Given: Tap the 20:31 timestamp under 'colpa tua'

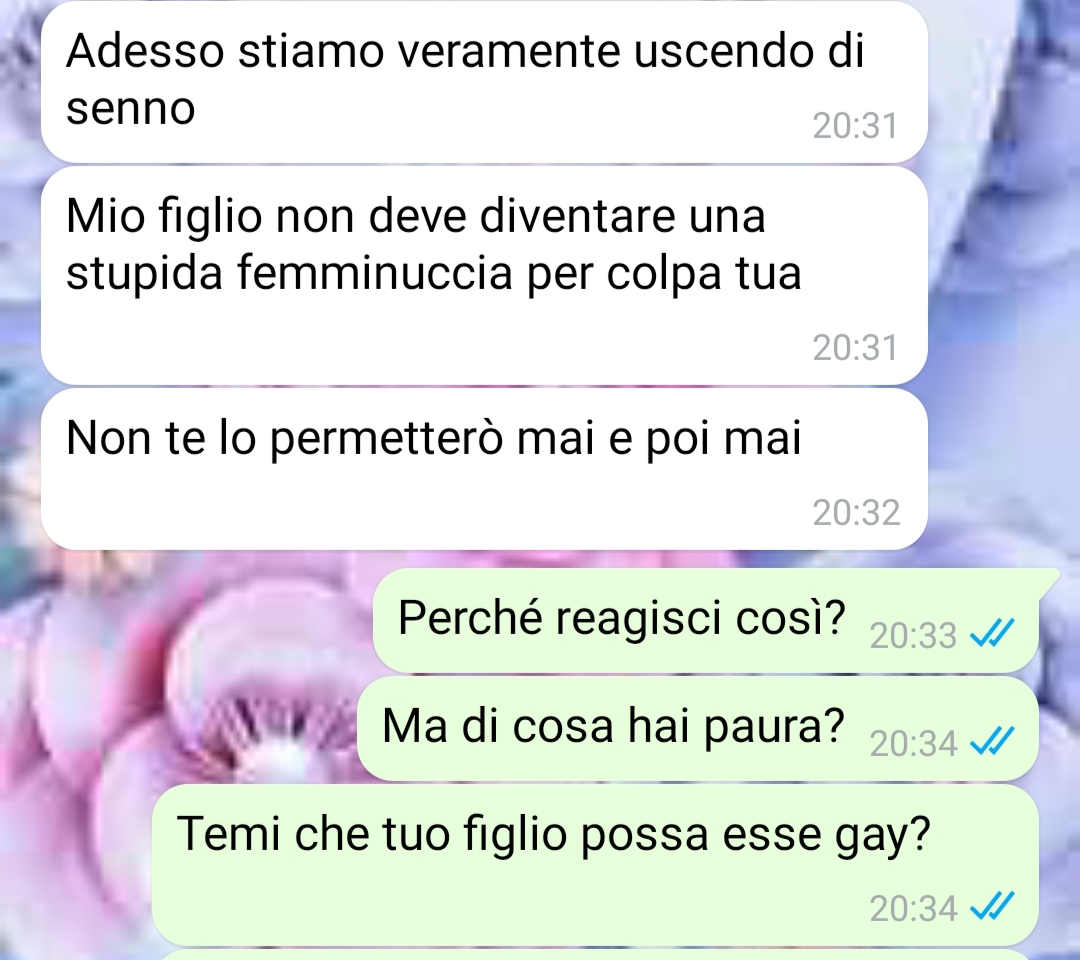Looking at the screenshot, I should pos(855,348).
